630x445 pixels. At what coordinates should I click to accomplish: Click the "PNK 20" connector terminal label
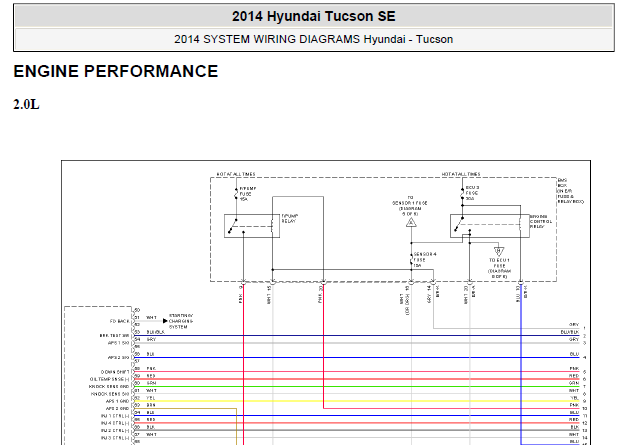coord(321,294)
